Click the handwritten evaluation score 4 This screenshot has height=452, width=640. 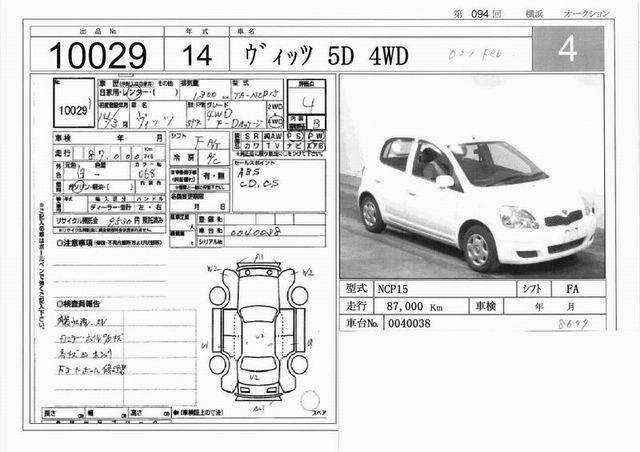pyautogui.click(x=308, y=105)
